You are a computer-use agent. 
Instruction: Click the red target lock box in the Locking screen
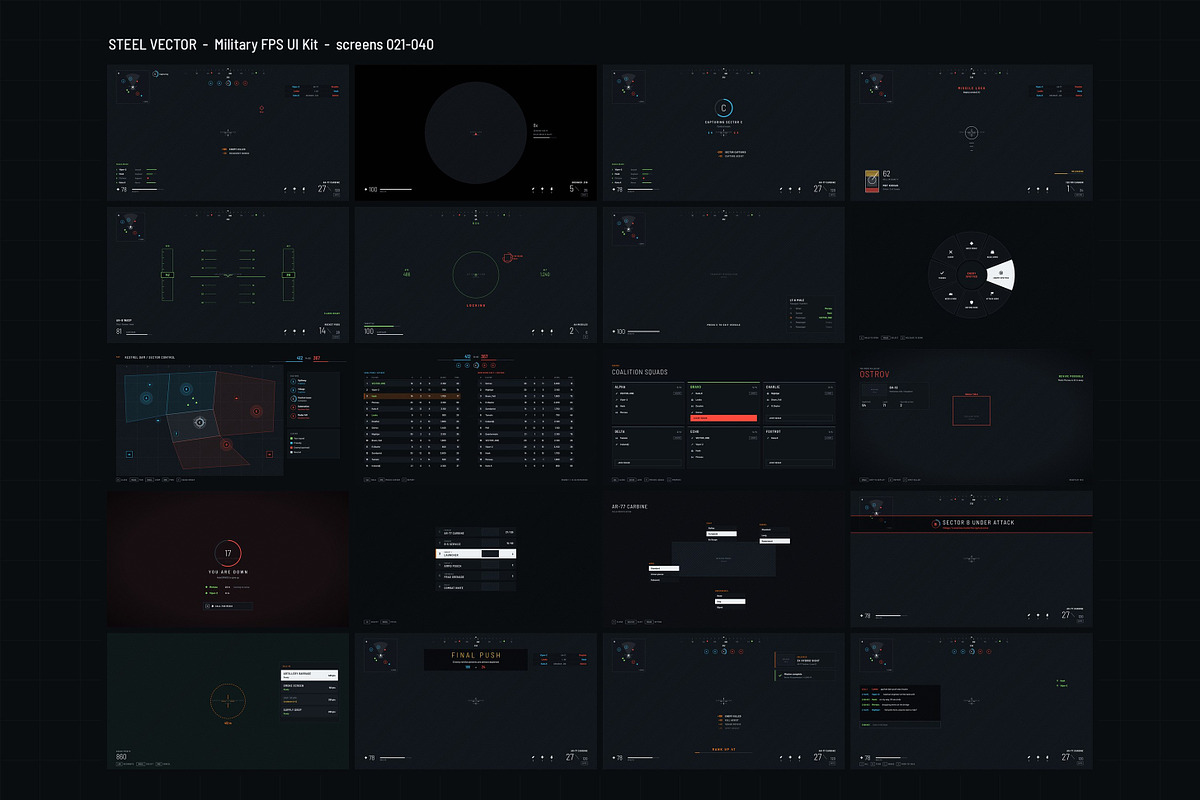click(x=507, y=258)
